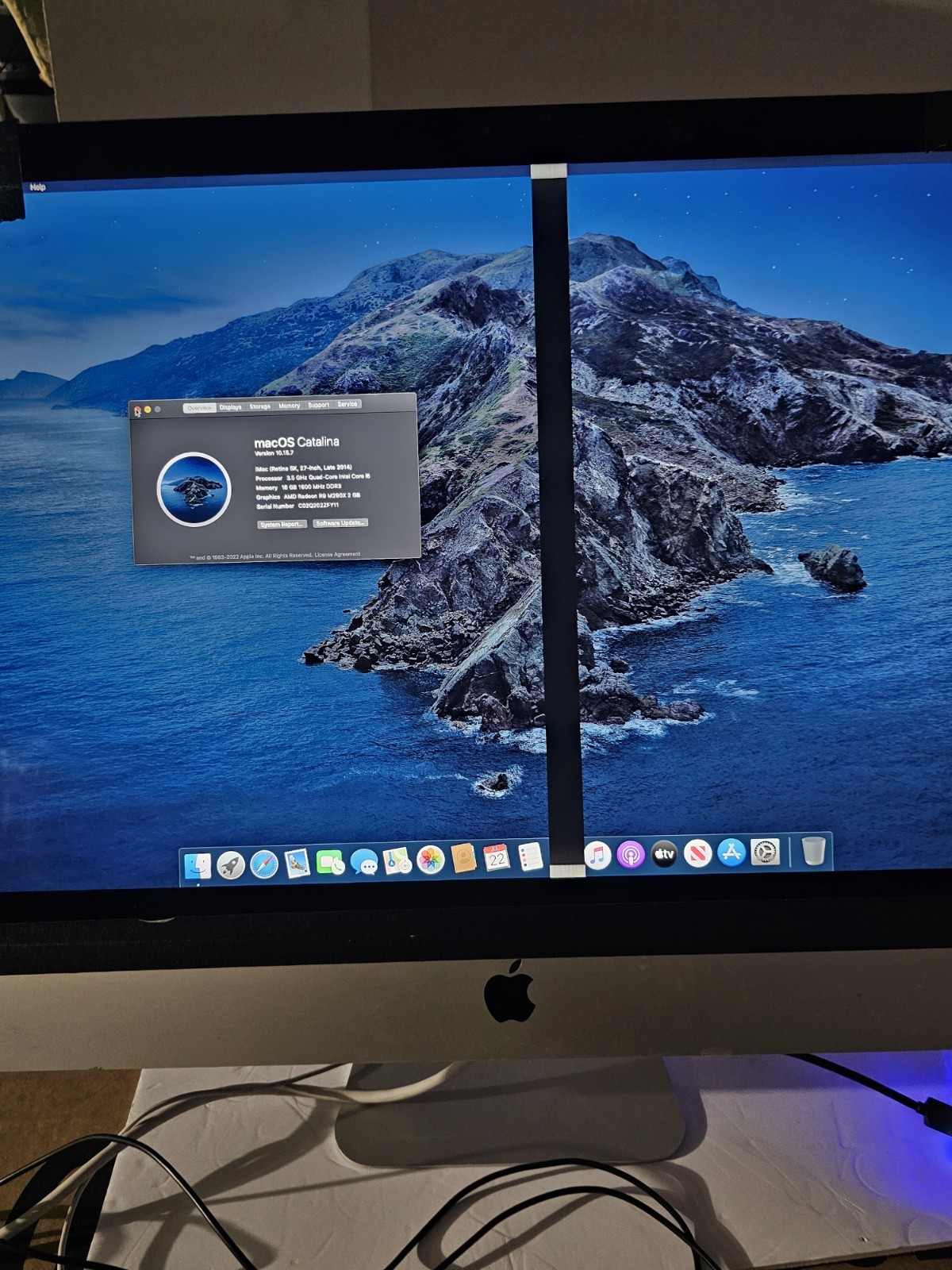Viewport: 952px width, 1270px height.
Task: Click the Version 10.15.7 text
Action: click(274, 453)
